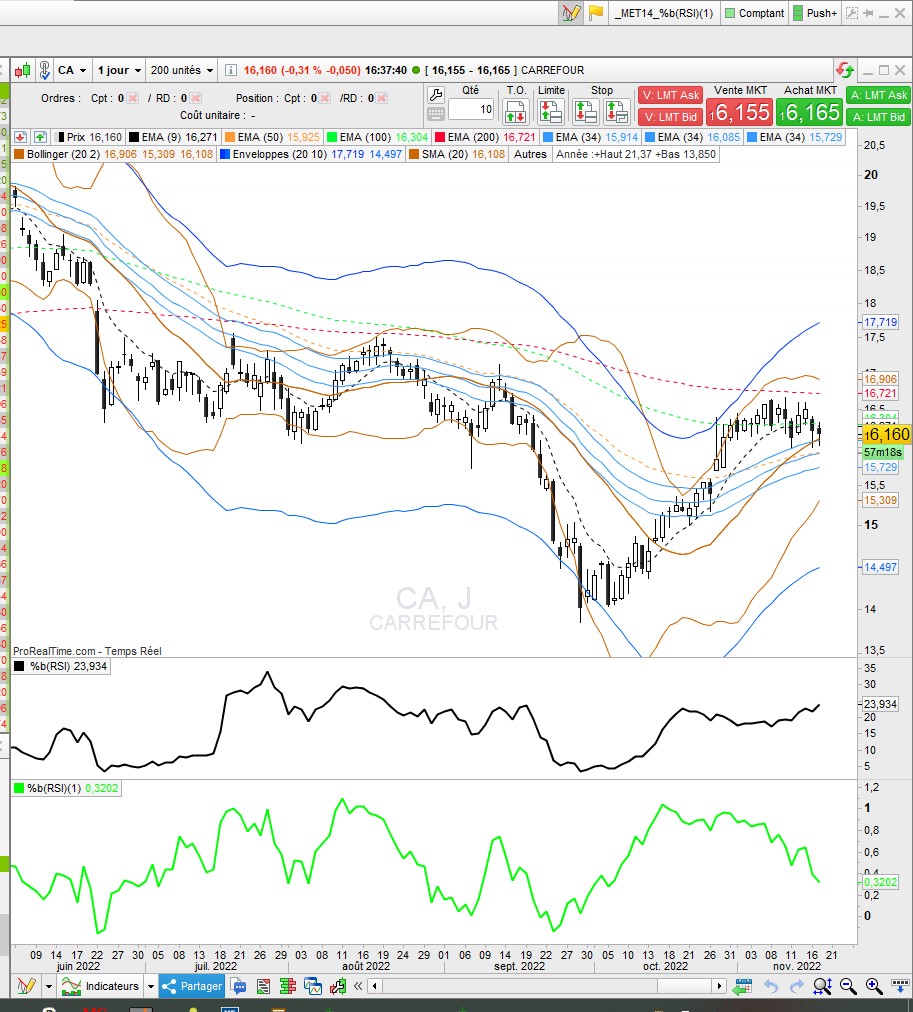Click the chart window comparison icon
The image size is (913, 1012).
(313, 986)
